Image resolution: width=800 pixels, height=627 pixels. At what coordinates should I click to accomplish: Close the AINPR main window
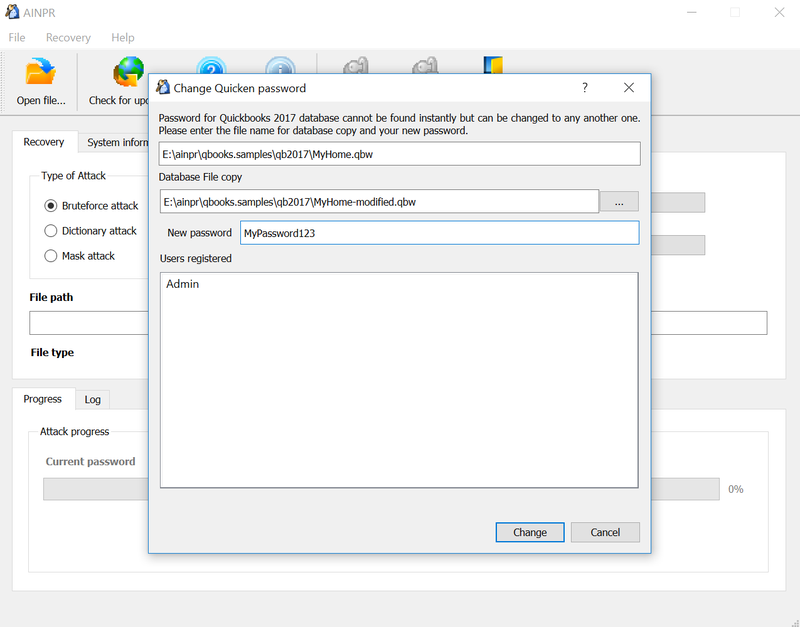pyautogui.click(x=779, y=12)
